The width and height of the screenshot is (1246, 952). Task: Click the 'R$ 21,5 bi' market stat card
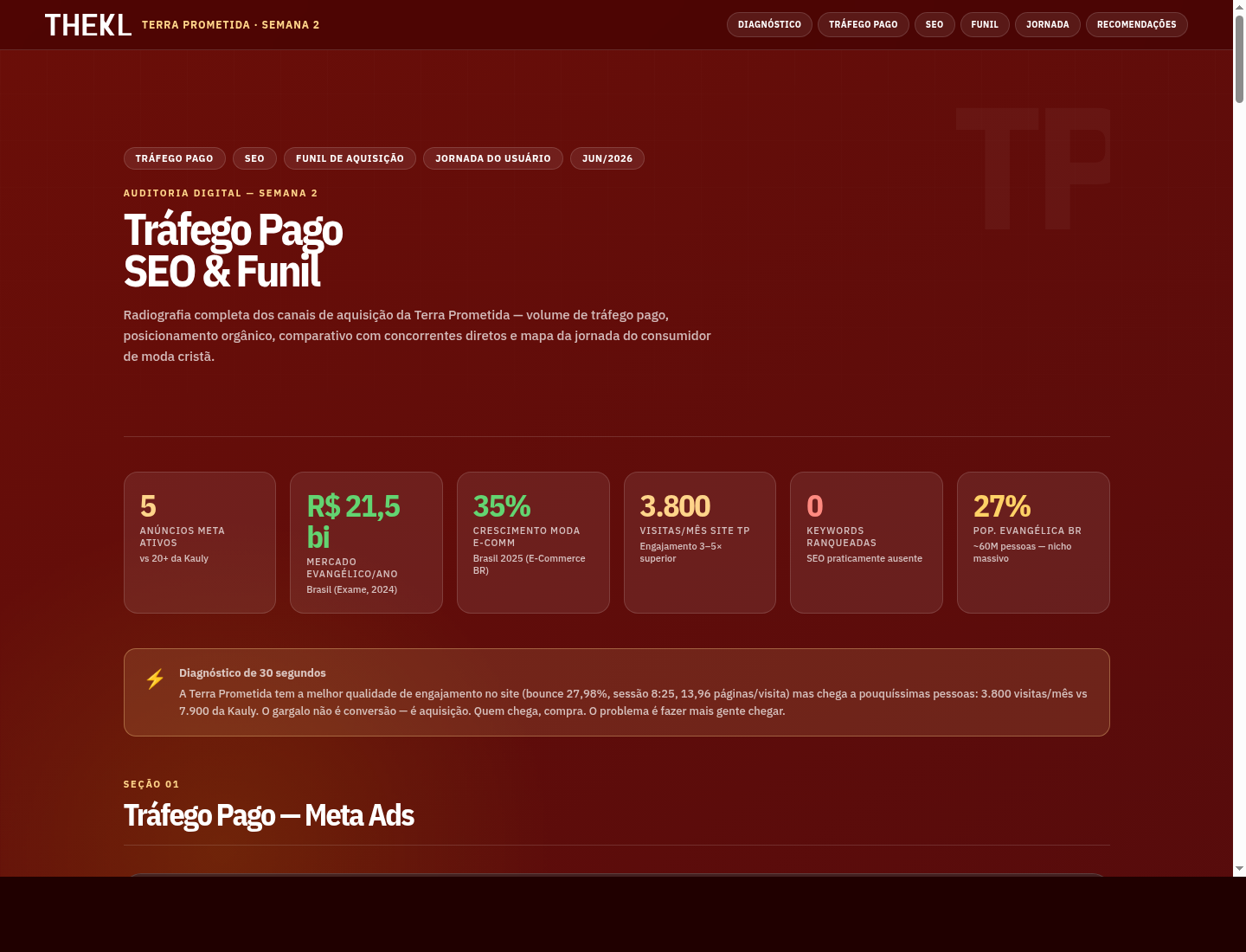click(x=366, y=543)
